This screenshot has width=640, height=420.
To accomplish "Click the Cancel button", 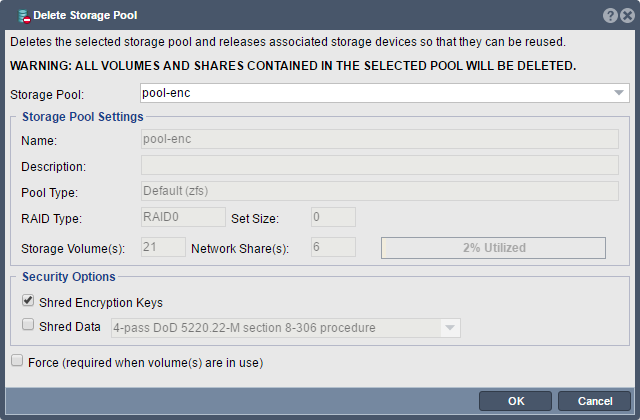I will point(594,401).
